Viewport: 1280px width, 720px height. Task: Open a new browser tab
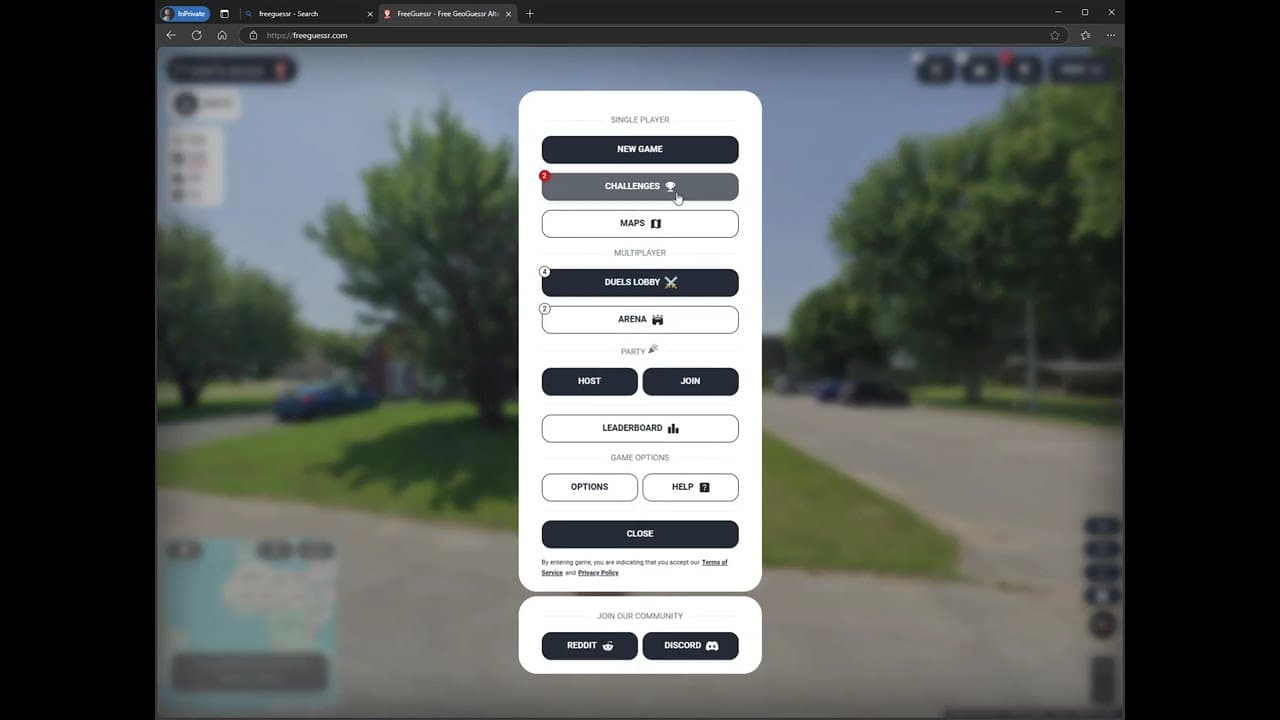(x=530, y=13)
